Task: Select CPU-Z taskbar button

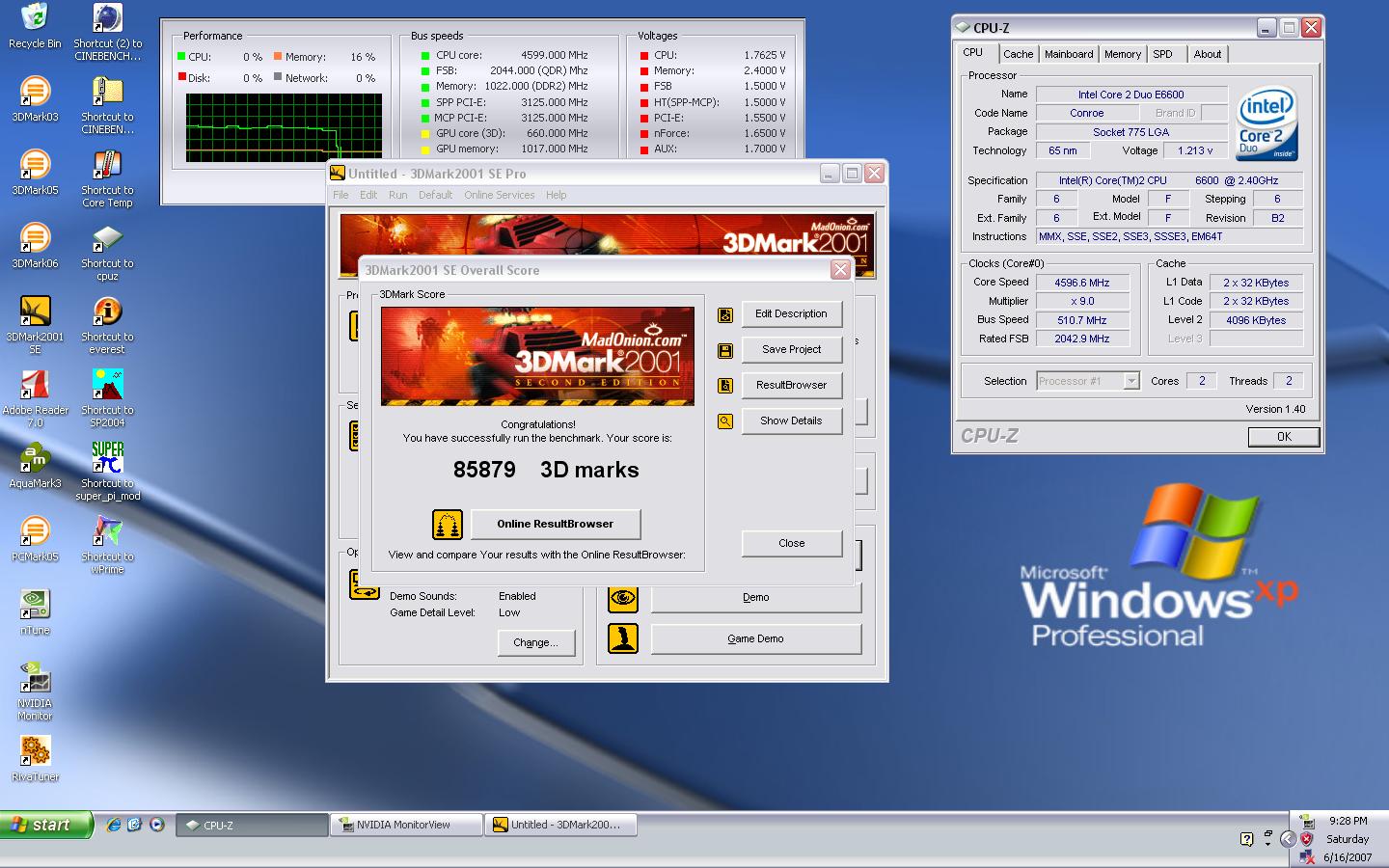Action: click(253, 826)
